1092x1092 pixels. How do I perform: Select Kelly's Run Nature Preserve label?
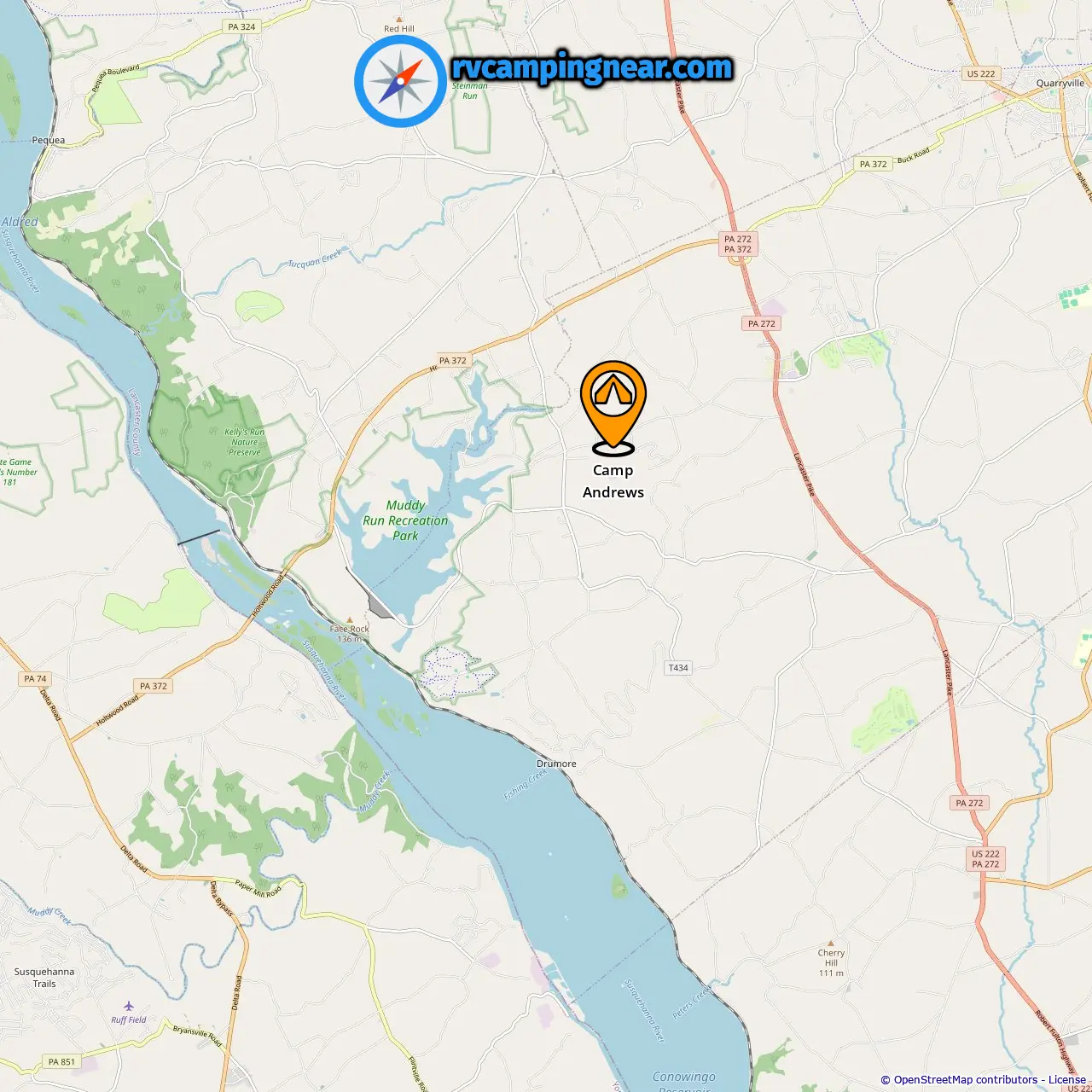[x=245, y=442]
